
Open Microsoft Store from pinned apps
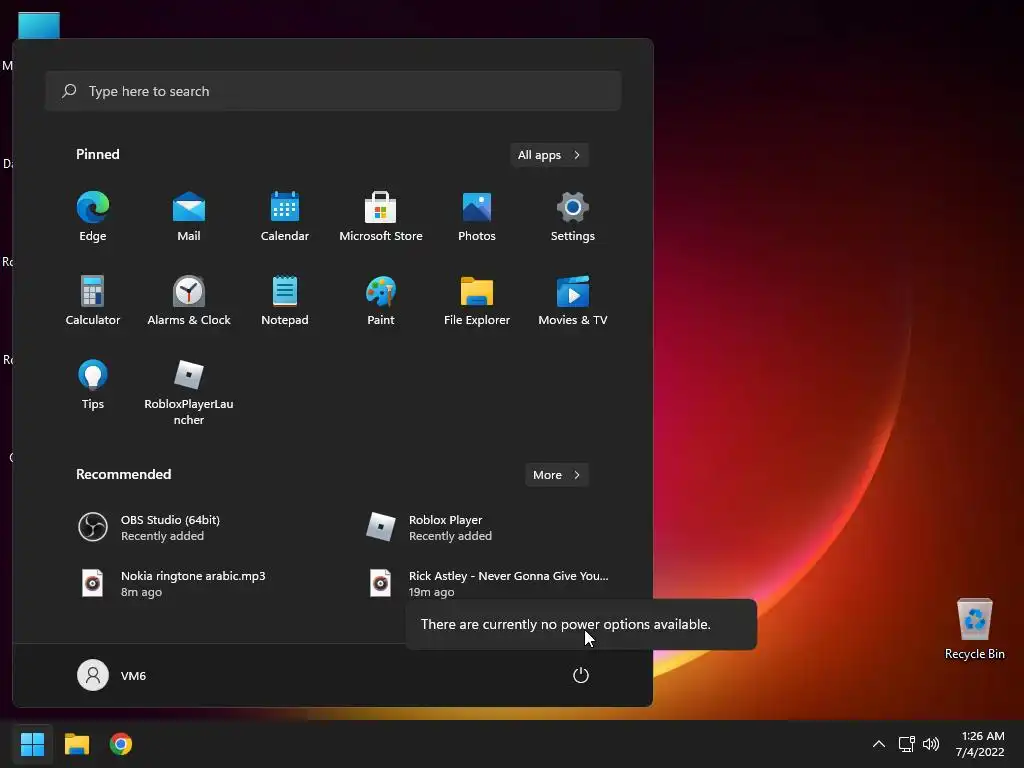click(381, 217)
